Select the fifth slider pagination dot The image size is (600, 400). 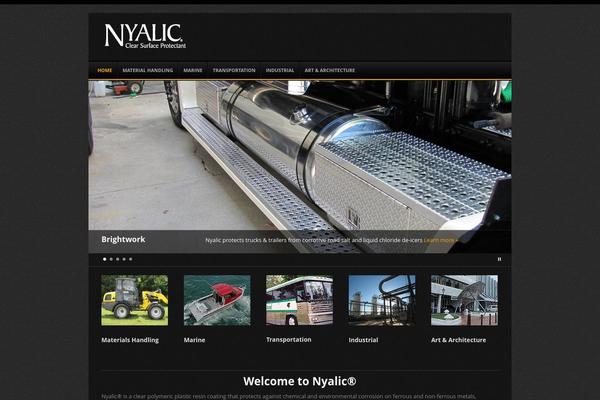(130, 259)
